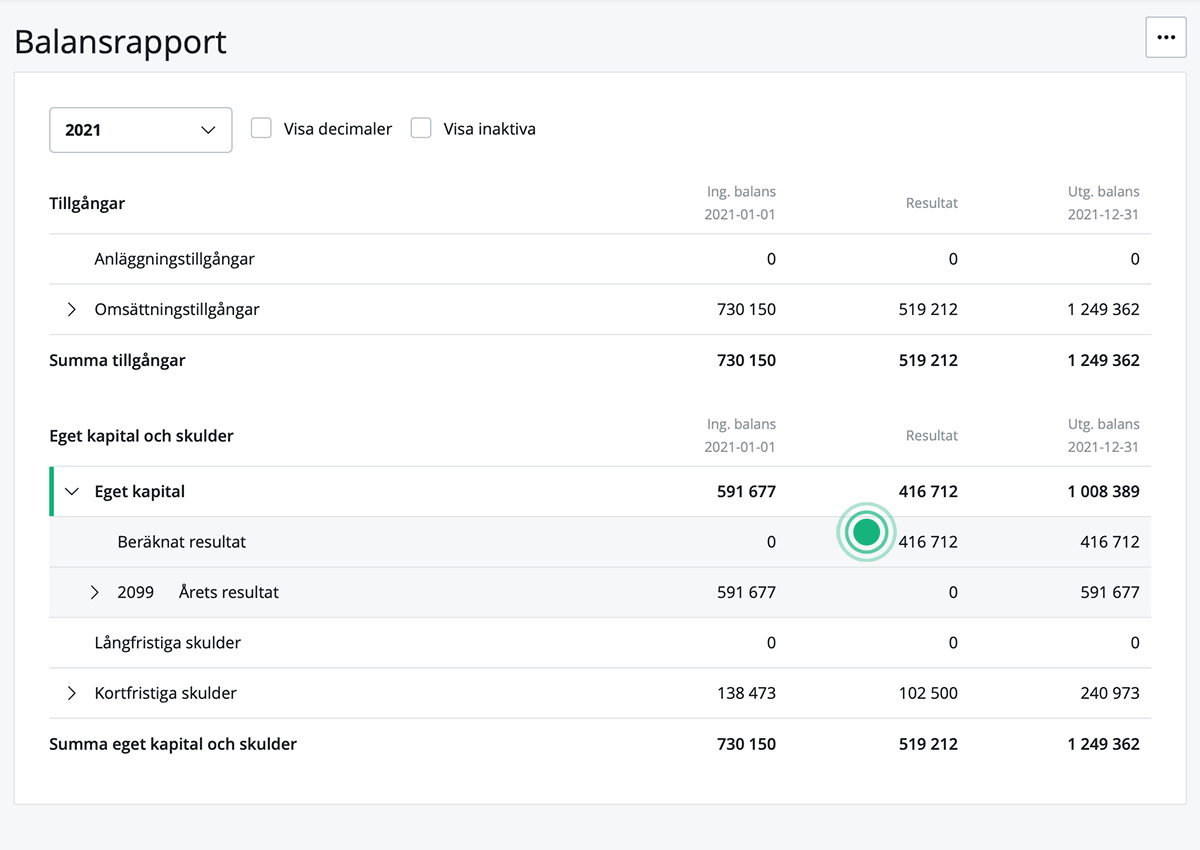Open the three-dot more options menu
This screenshot has height=850, width=1200.
pos(1165,37)
